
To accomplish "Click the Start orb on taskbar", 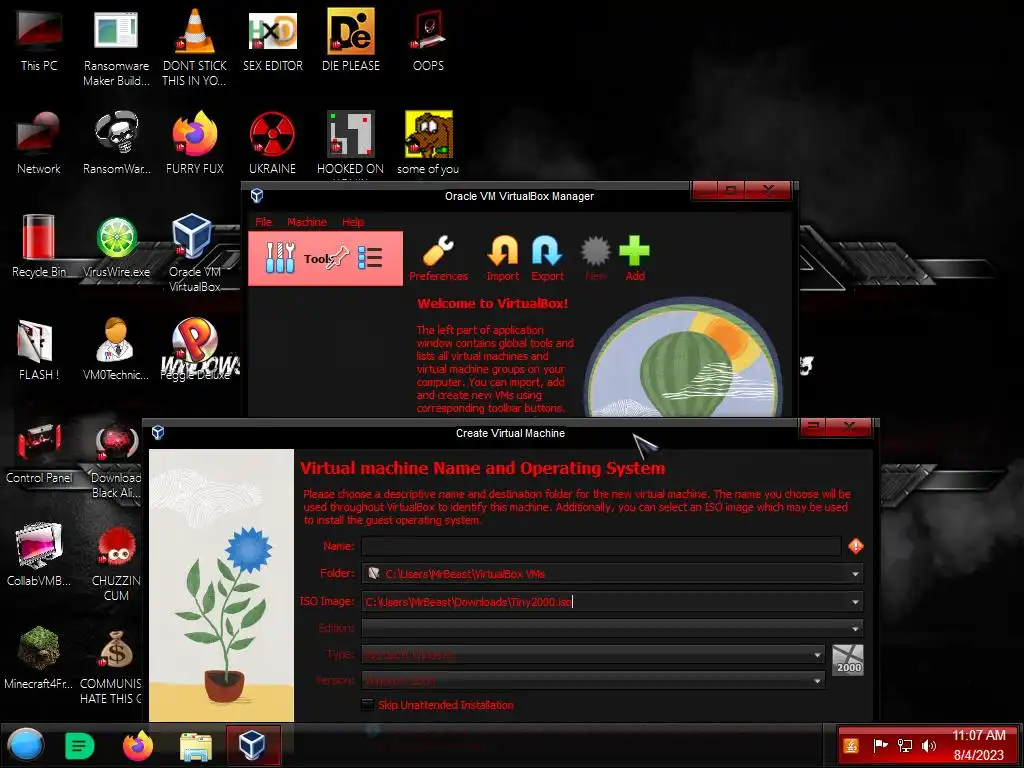I will [x=26, y=746].
